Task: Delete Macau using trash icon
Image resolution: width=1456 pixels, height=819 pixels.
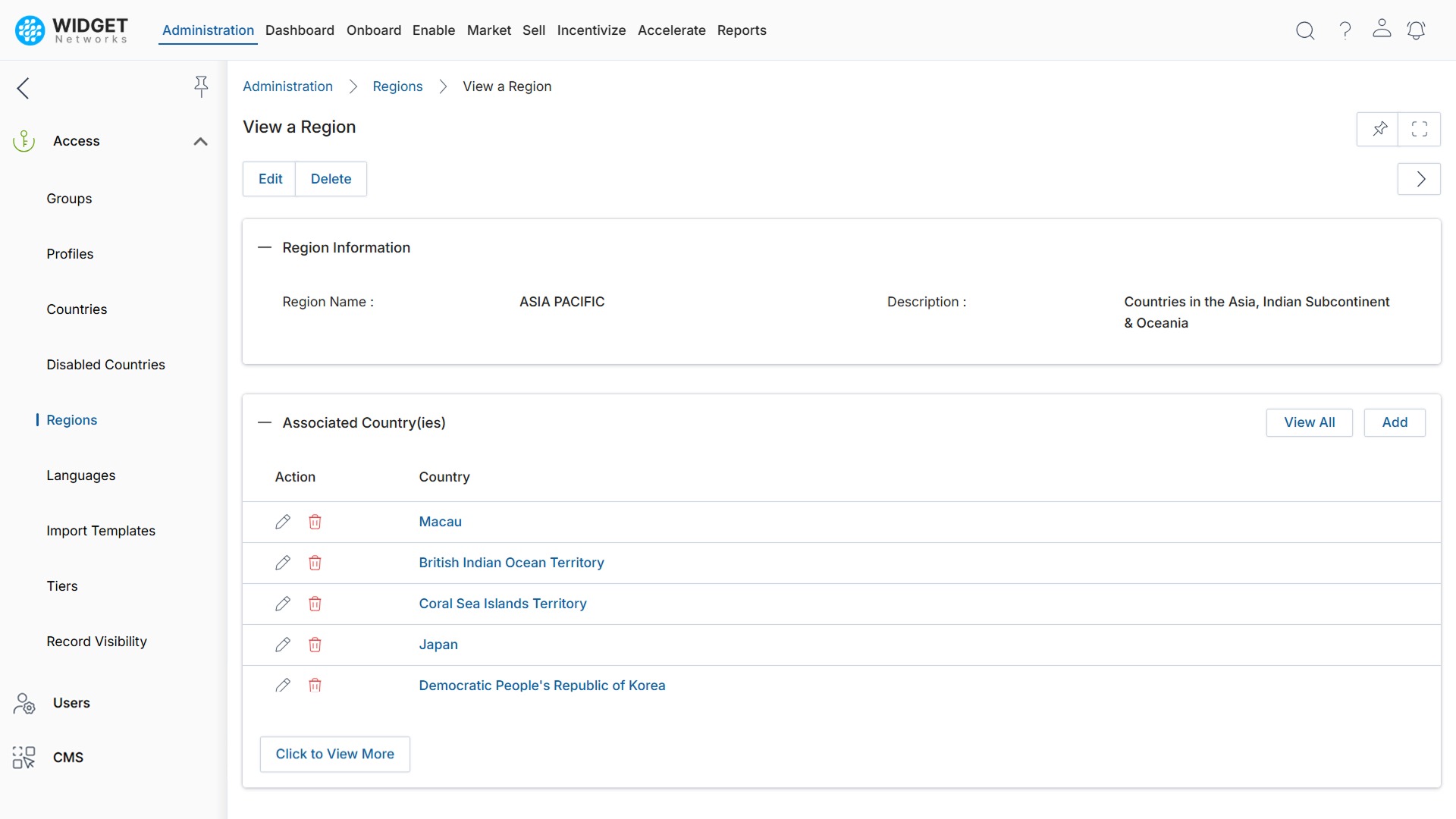Action: pos(315,522)
